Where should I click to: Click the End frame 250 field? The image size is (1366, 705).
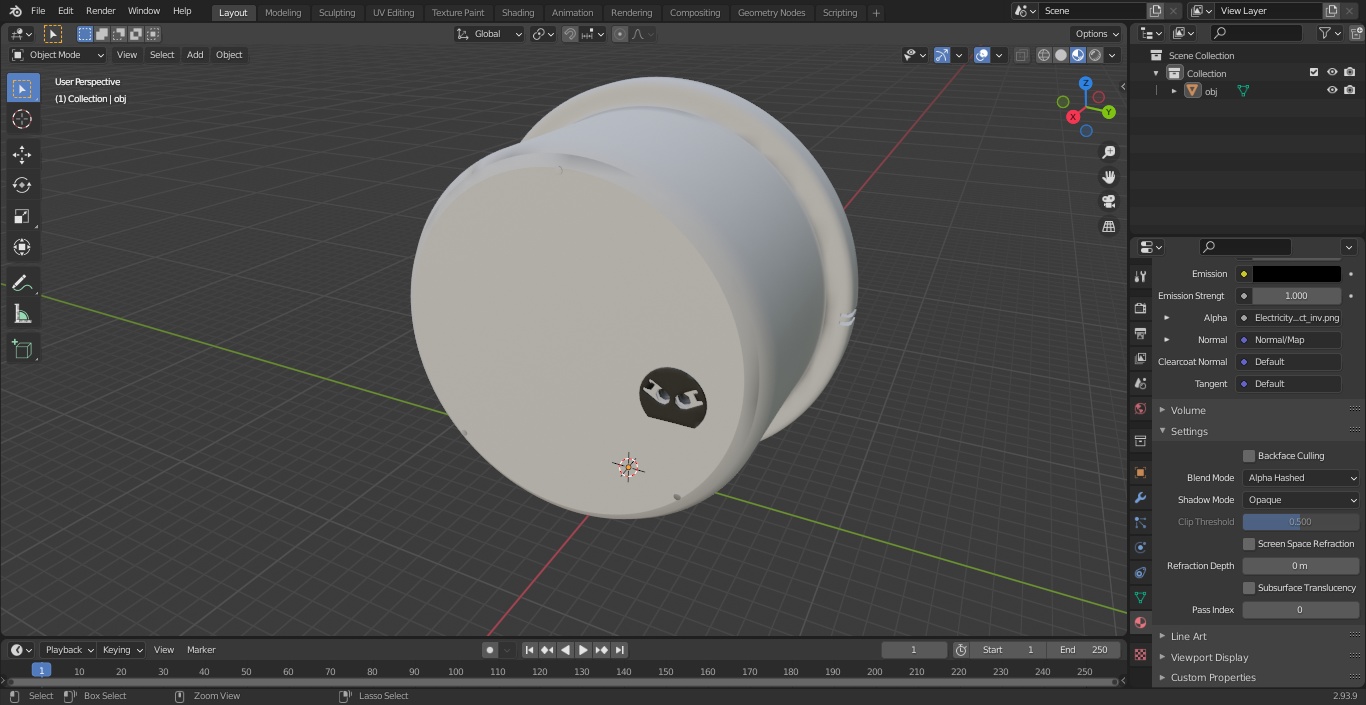[x=1084, y=650]
